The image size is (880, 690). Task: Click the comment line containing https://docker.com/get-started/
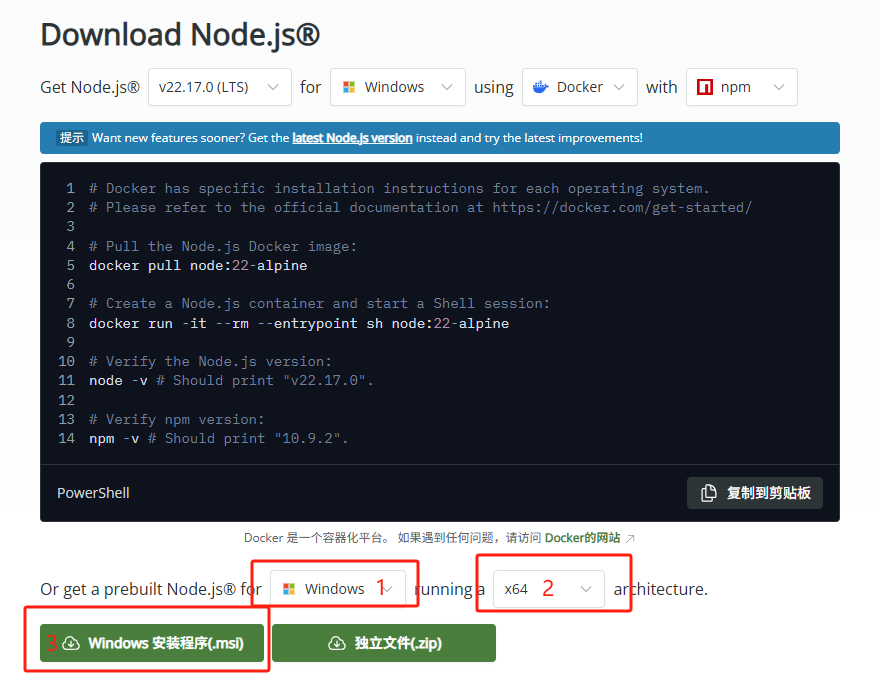[x=420, y=208]
